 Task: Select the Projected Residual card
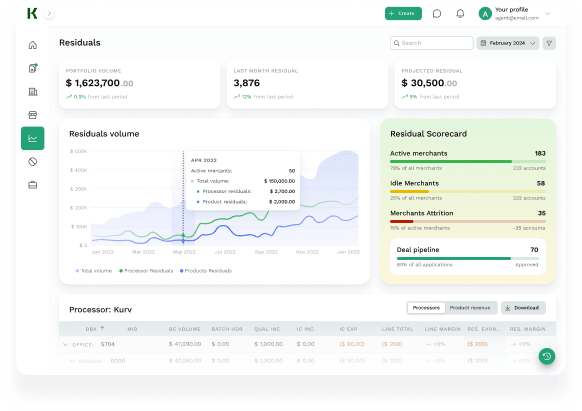click(x=475, y=84)
